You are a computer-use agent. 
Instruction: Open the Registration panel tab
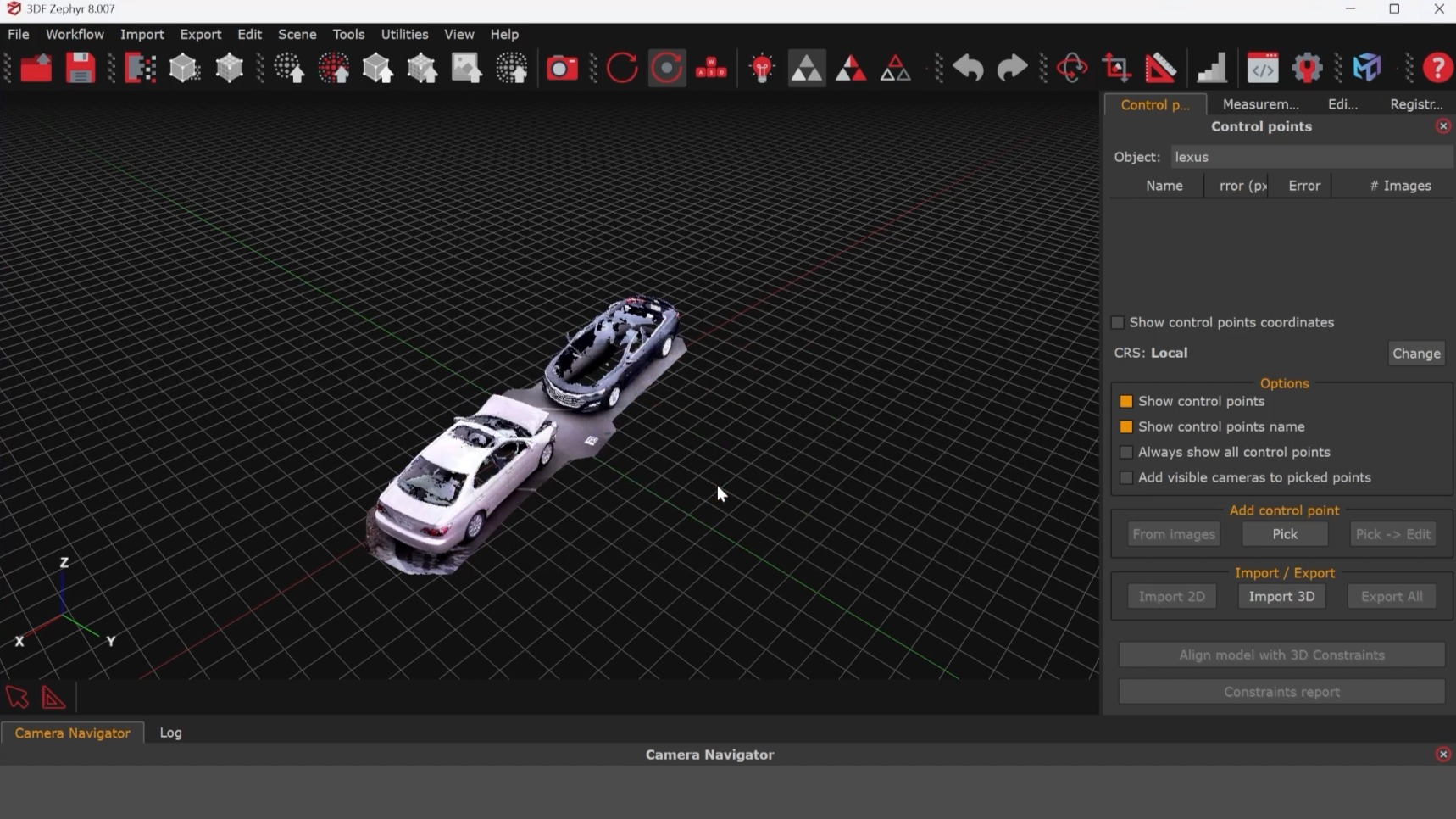pyautogui.click(x=1416, y=103)
